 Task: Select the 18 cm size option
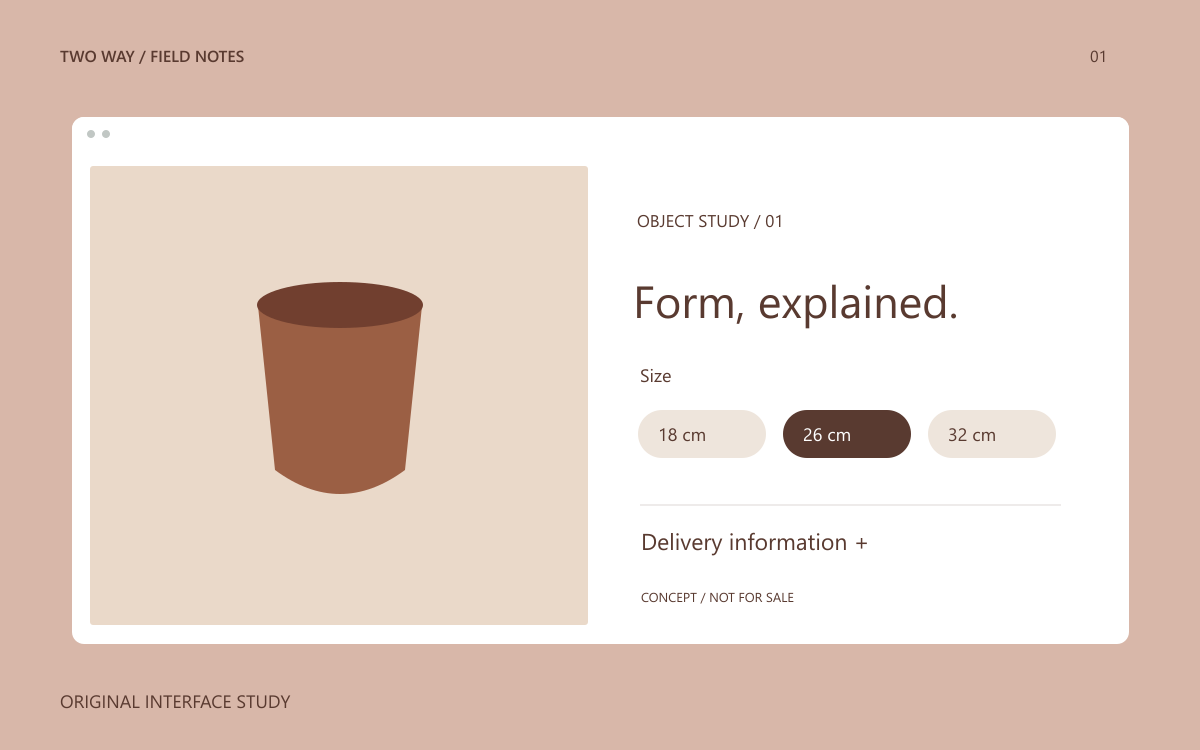click(x=702, y=434)
